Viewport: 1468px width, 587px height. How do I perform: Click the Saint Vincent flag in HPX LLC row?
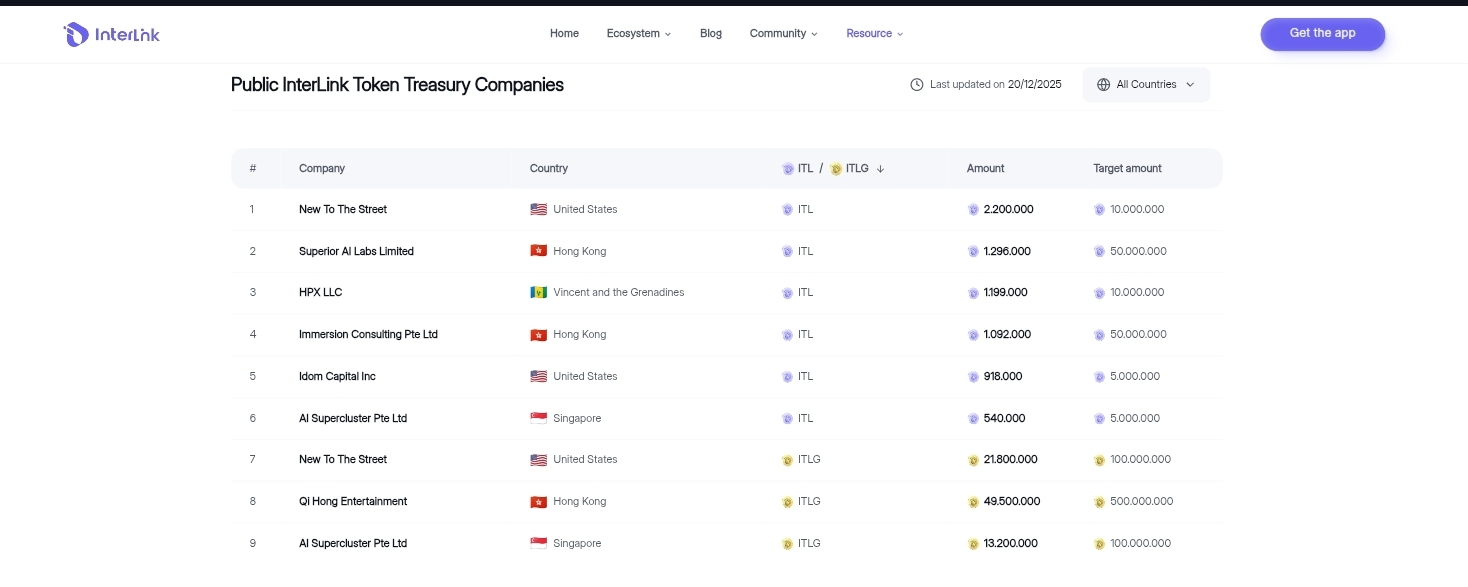point(539,293)
